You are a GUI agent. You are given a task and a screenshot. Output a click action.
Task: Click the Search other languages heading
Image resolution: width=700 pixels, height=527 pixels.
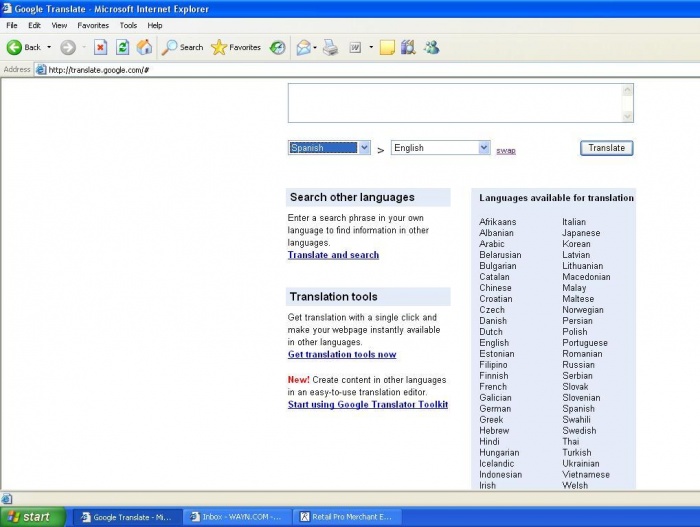[352, 197]
